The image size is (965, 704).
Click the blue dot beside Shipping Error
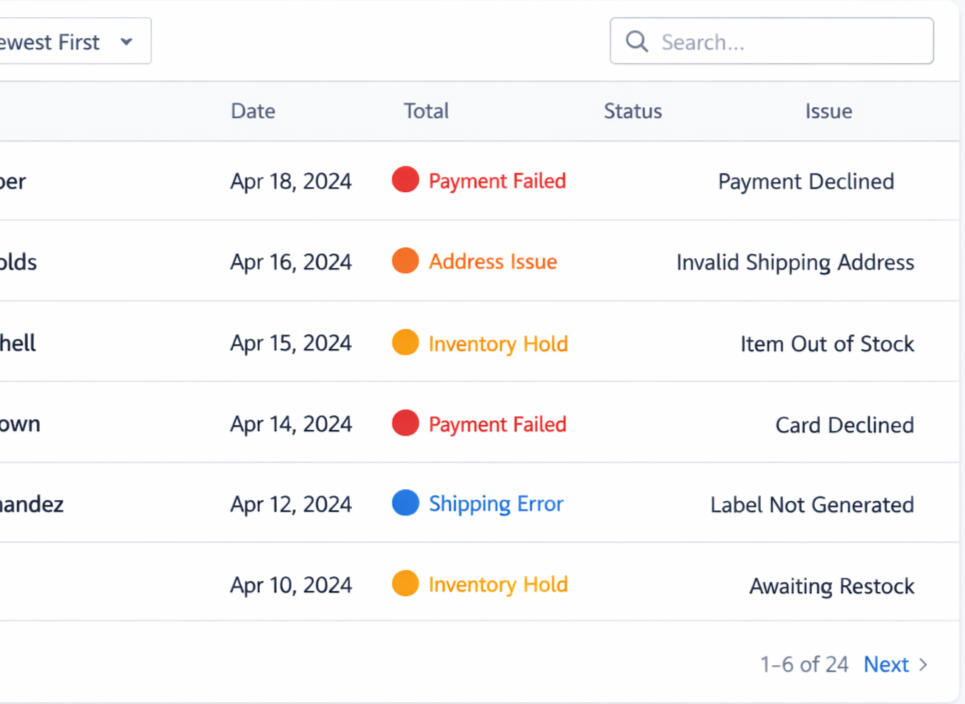coord(405,504)
